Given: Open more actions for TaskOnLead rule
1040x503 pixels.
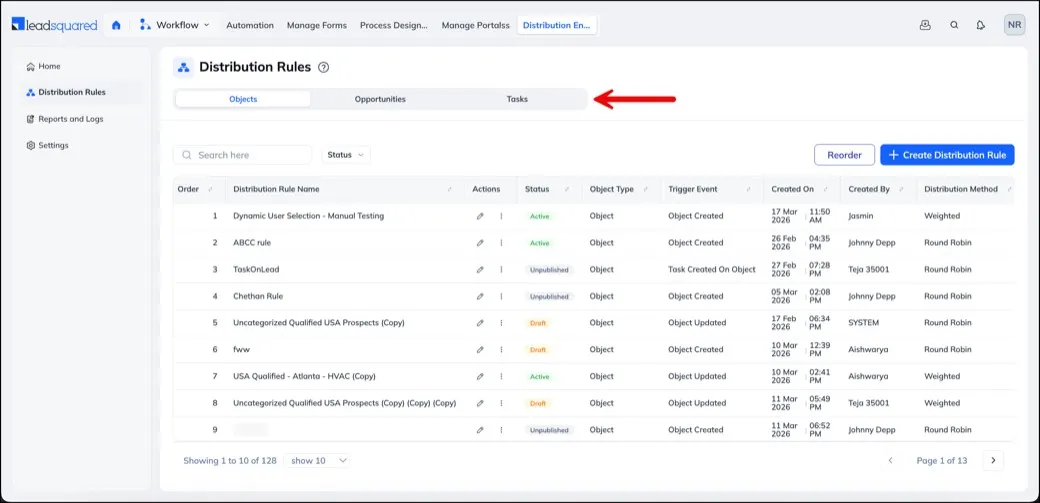Looking at the screenshot, I should [501, 269].
